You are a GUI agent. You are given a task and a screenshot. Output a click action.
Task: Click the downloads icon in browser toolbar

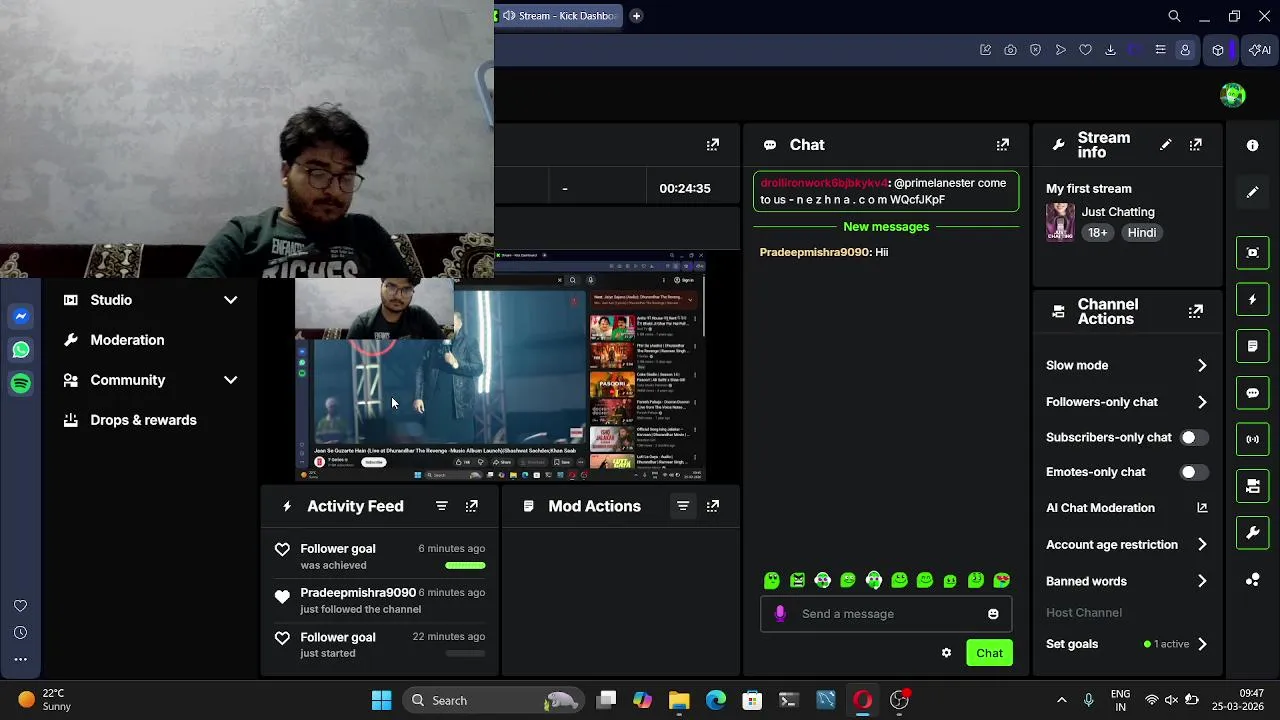click(1110, 50)
